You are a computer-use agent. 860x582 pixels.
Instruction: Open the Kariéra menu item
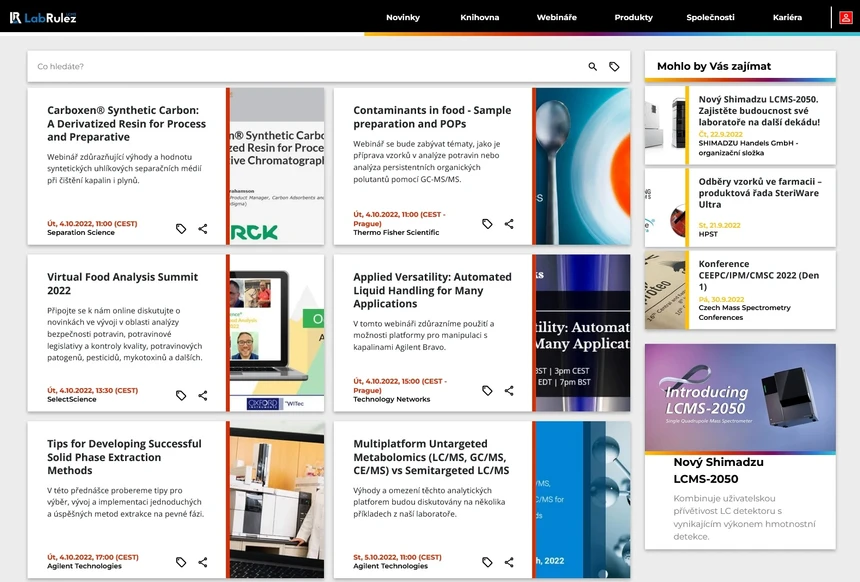[787, 18]
